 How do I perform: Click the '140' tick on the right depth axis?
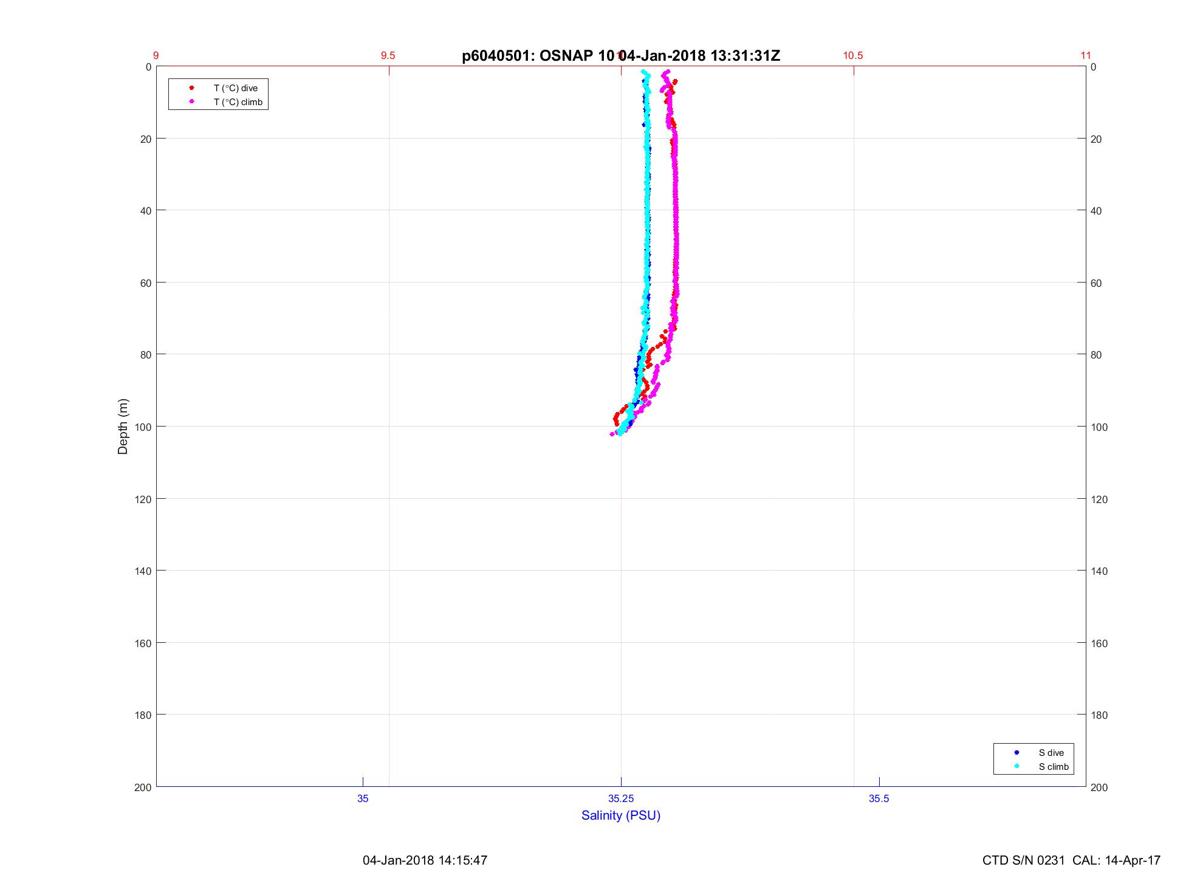coord(1100,571)
